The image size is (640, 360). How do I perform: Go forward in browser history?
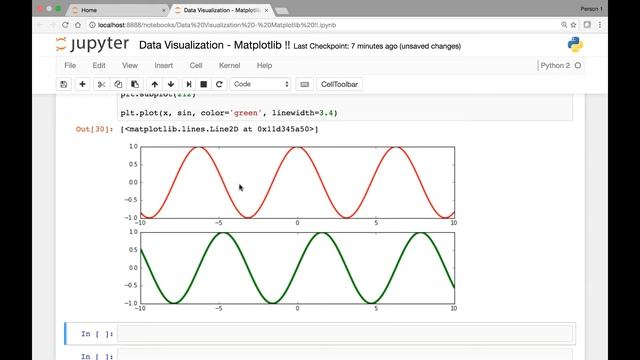[x=53, y=25]
